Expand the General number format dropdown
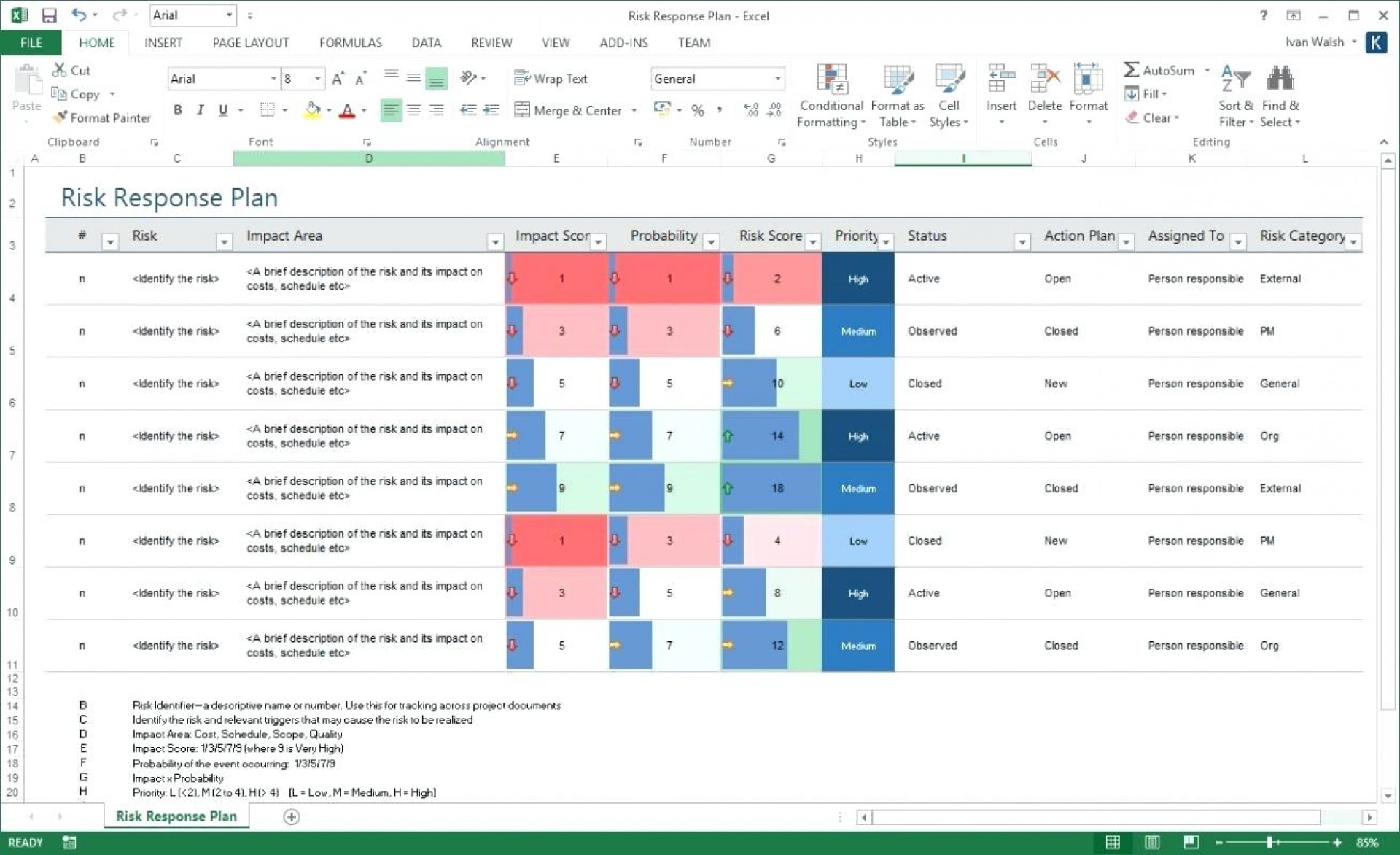This screenshot has height=855, width=1400. [x=777, y=79]
